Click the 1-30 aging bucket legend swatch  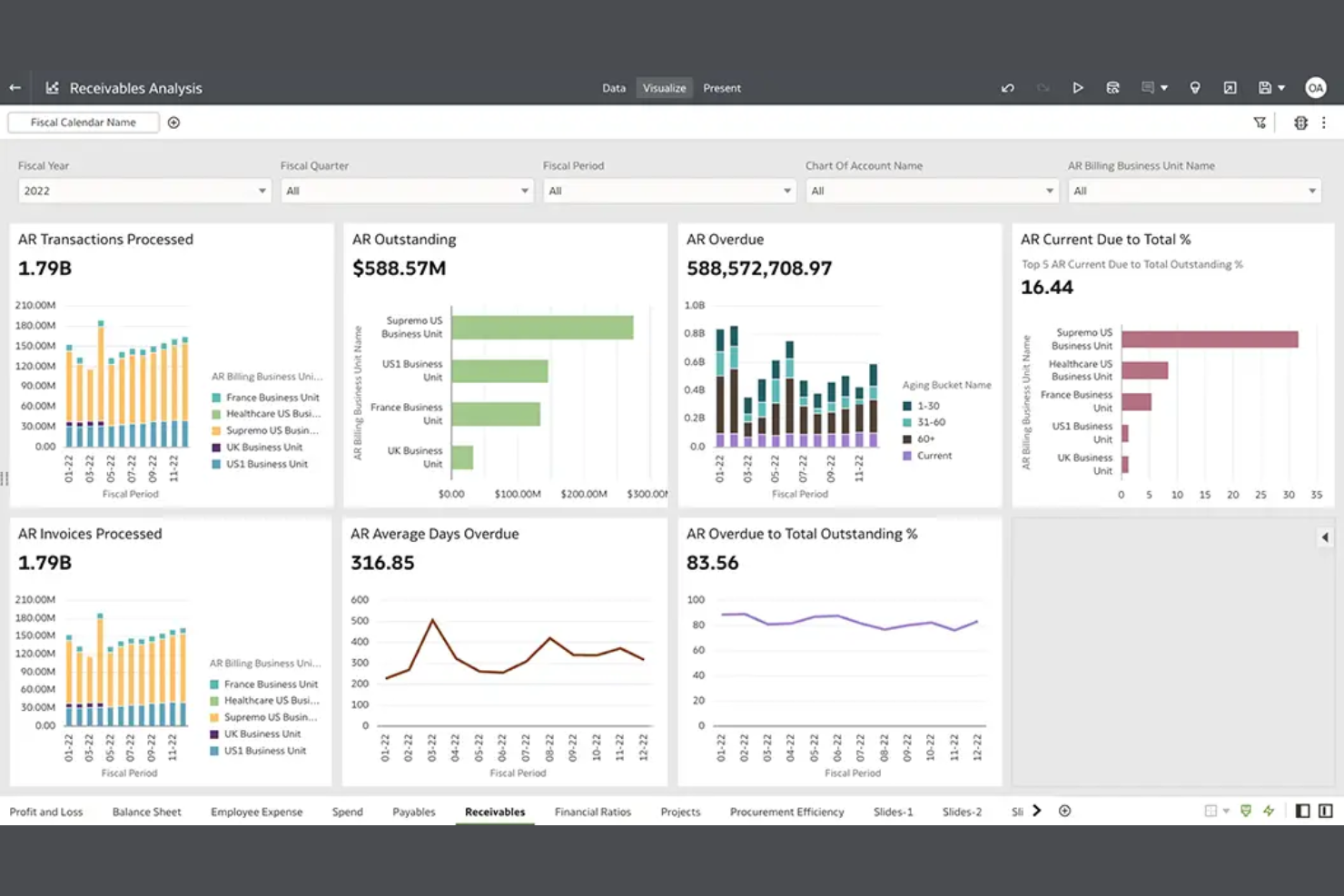pos(907,406)
